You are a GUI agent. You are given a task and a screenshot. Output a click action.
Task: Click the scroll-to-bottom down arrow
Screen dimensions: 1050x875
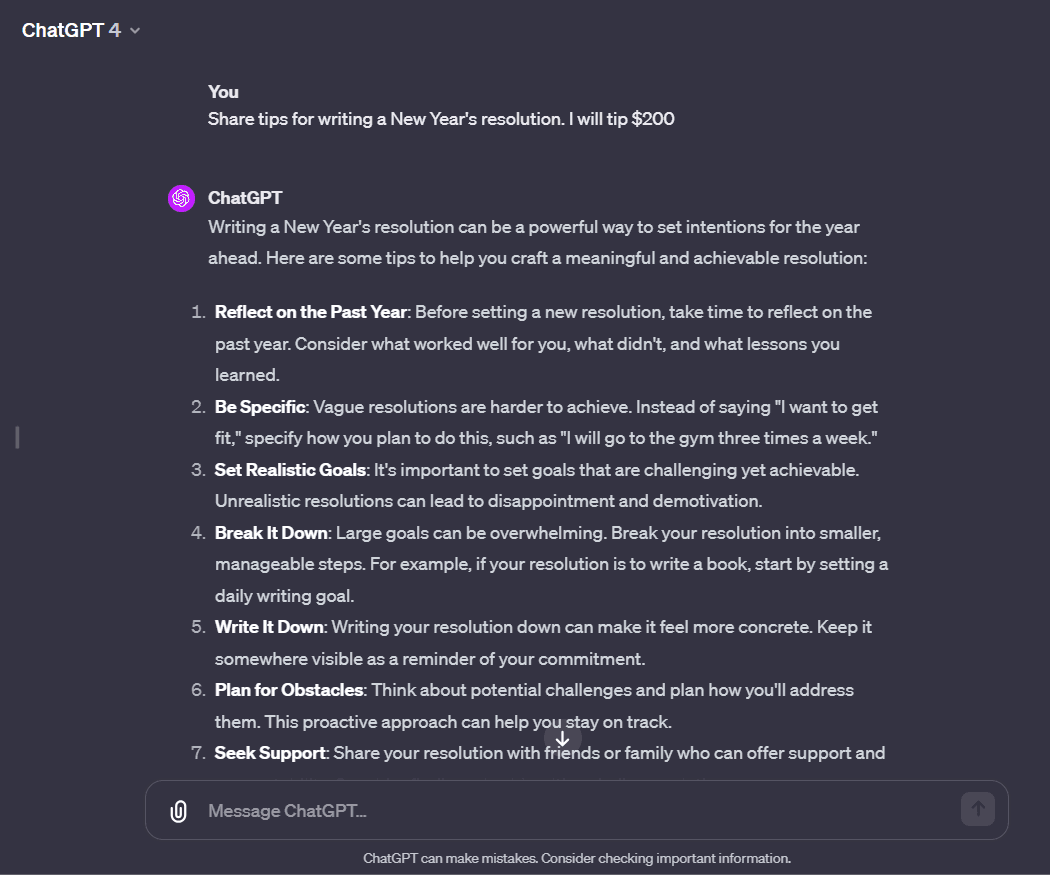point(562,739)
